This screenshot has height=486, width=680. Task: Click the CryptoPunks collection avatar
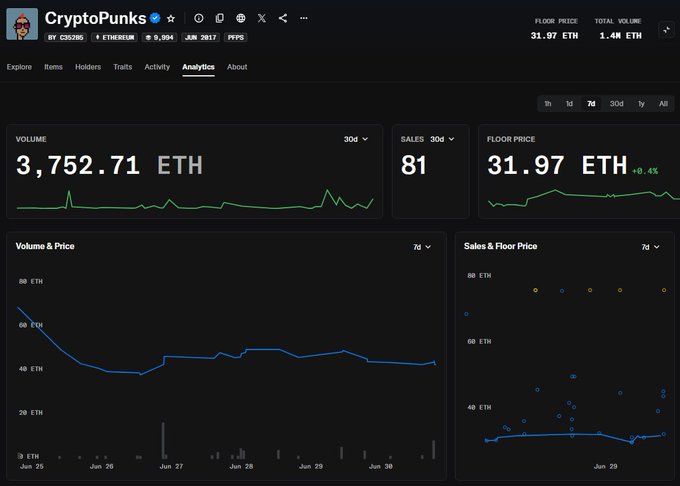(x=22, y=24)
